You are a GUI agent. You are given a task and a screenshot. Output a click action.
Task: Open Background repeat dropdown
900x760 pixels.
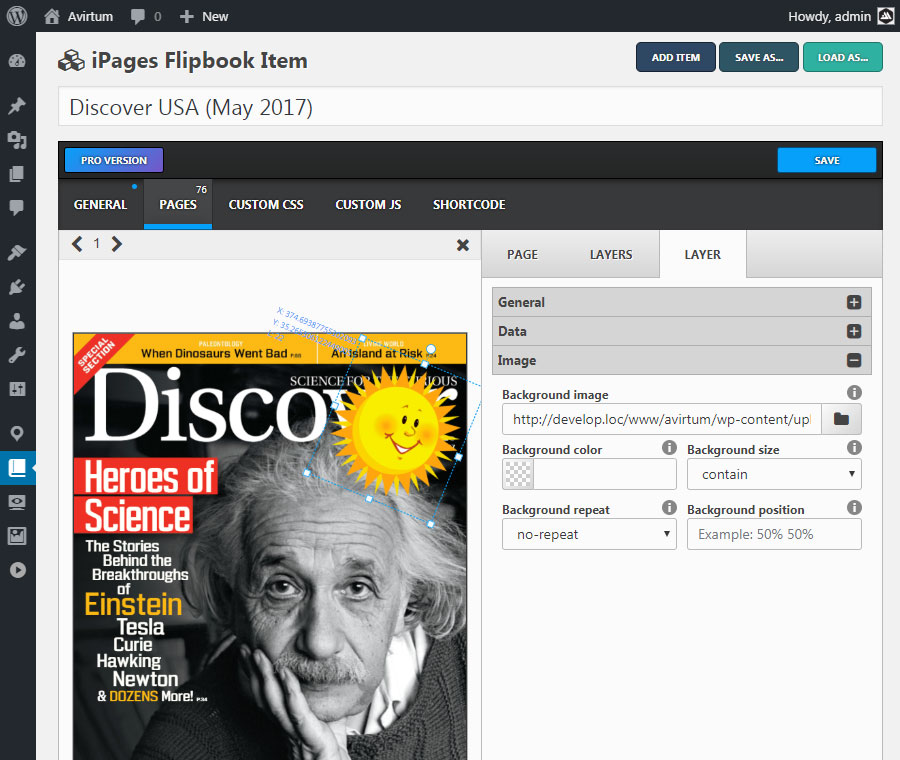click(589, 534)
